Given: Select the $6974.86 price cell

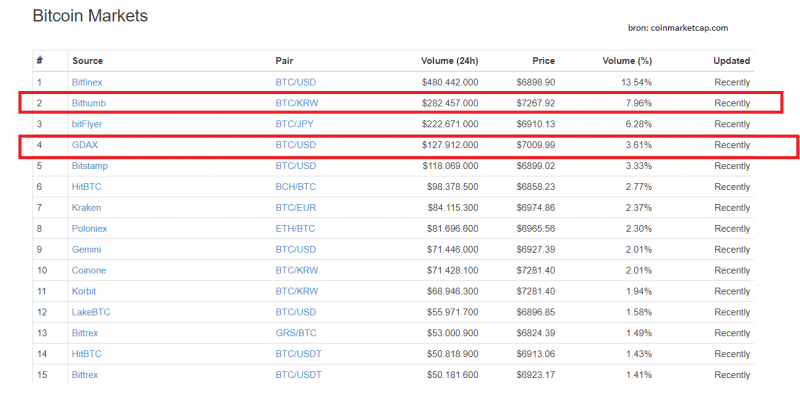Looking at the screenshot, I should coord(536,208).
